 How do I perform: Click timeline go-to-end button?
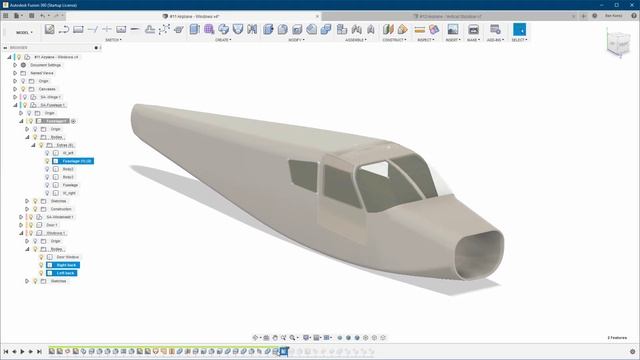39,351
